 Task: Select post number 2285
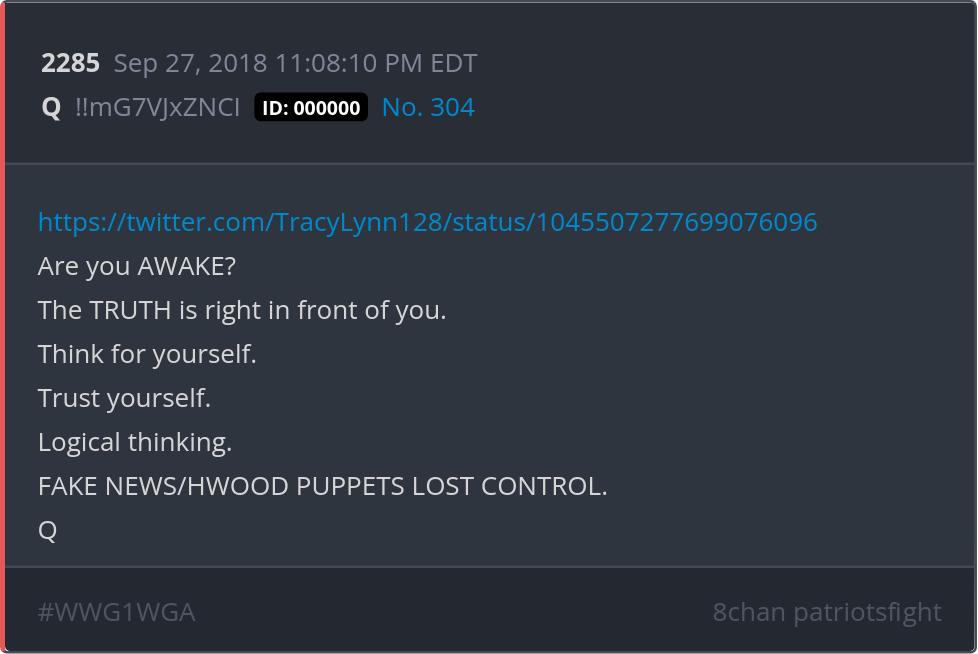[70, 63]
